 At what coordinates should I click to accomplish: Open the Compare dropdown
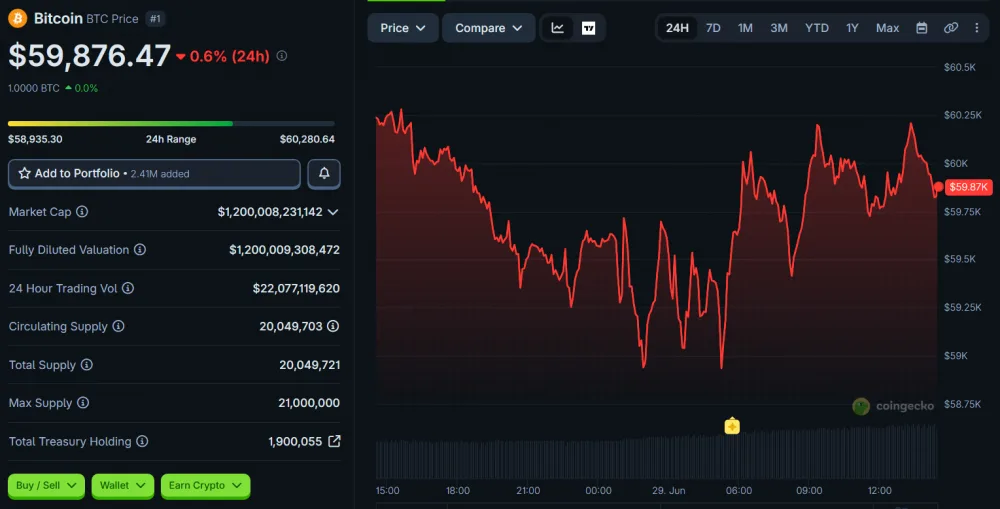click(489, 28)
